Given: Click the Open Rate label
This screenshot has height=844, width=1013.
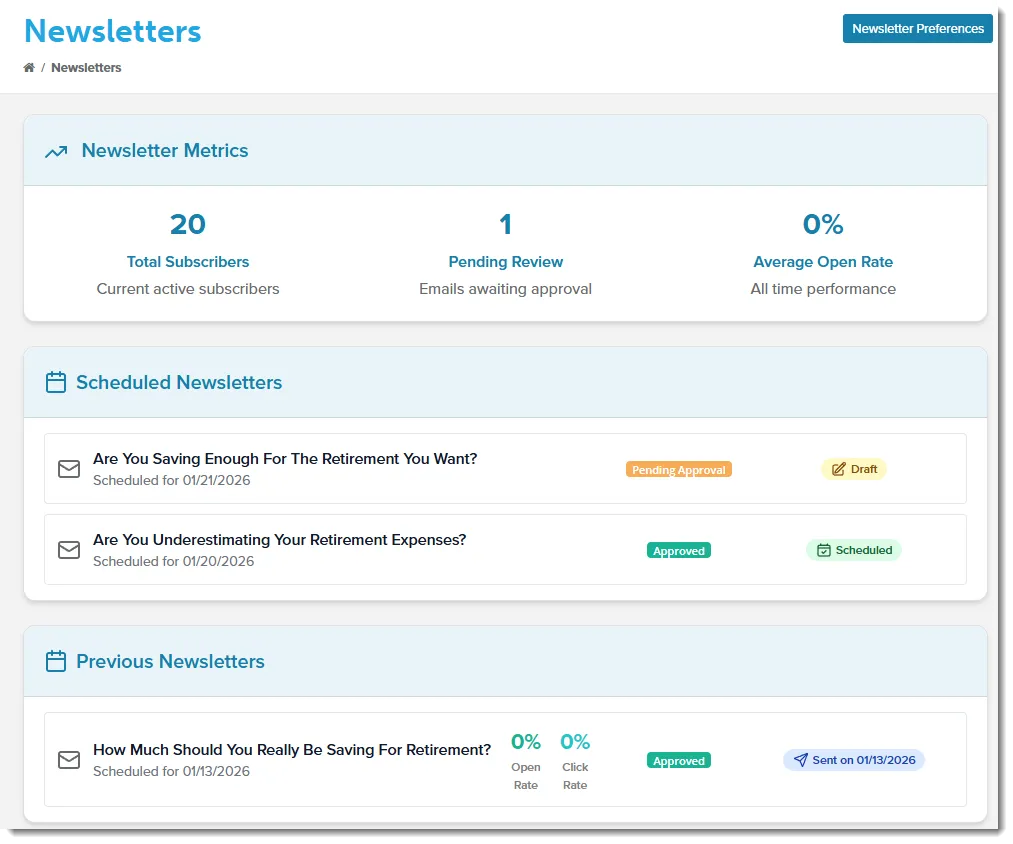Looking at the screenshot, I should coord(526,776).
